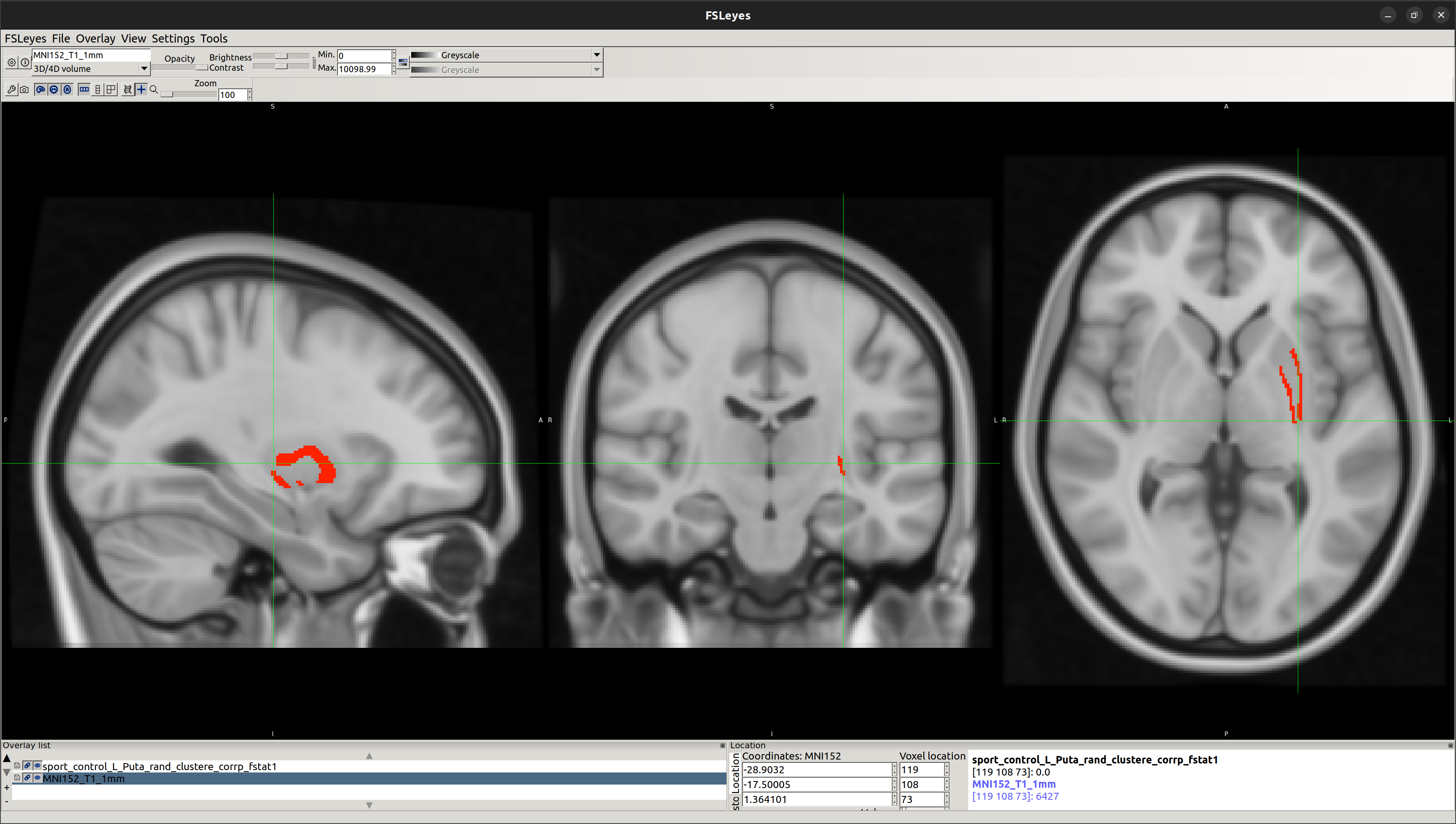Add an overlay with plus button
Viewport: 1456px width, 824px height.
pos(7,788)
